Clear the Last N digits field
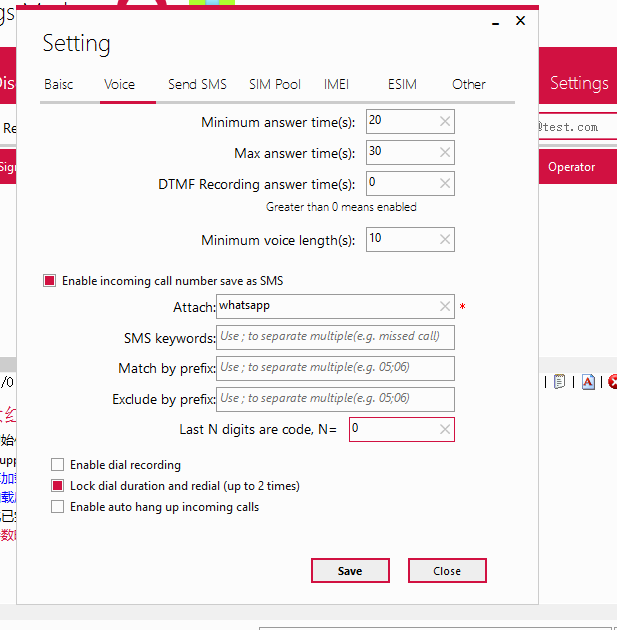The height and width of the screenshot is (630, 617). (445, 430)
